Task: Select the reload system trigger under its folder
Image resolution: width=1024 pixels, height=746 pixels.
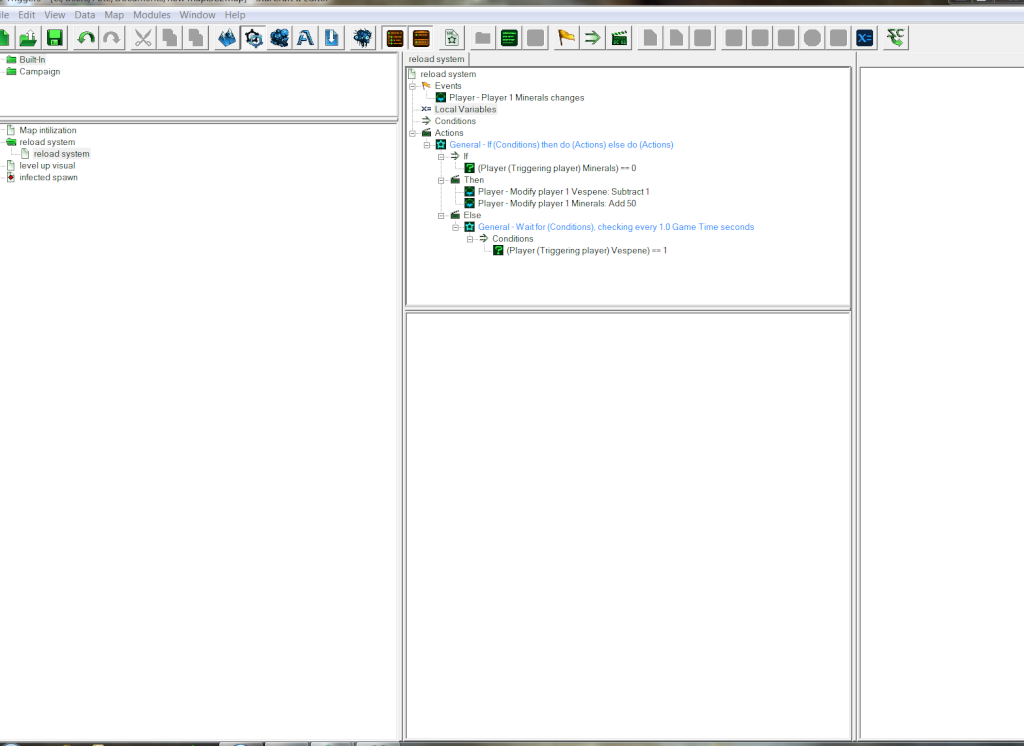Action: point(61,154)
